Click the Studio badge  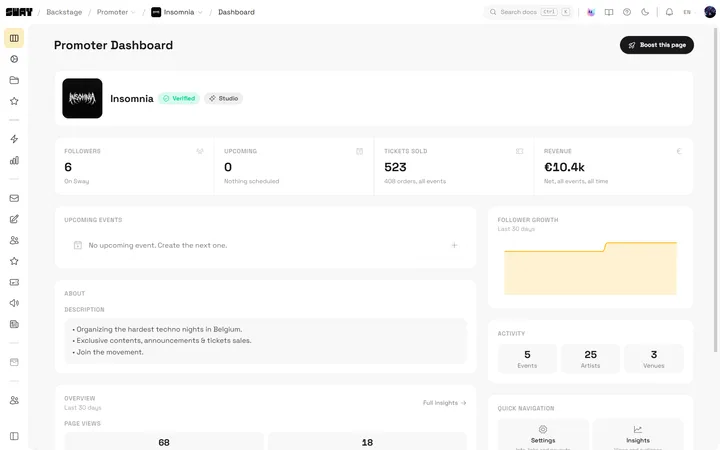[224, 98]
